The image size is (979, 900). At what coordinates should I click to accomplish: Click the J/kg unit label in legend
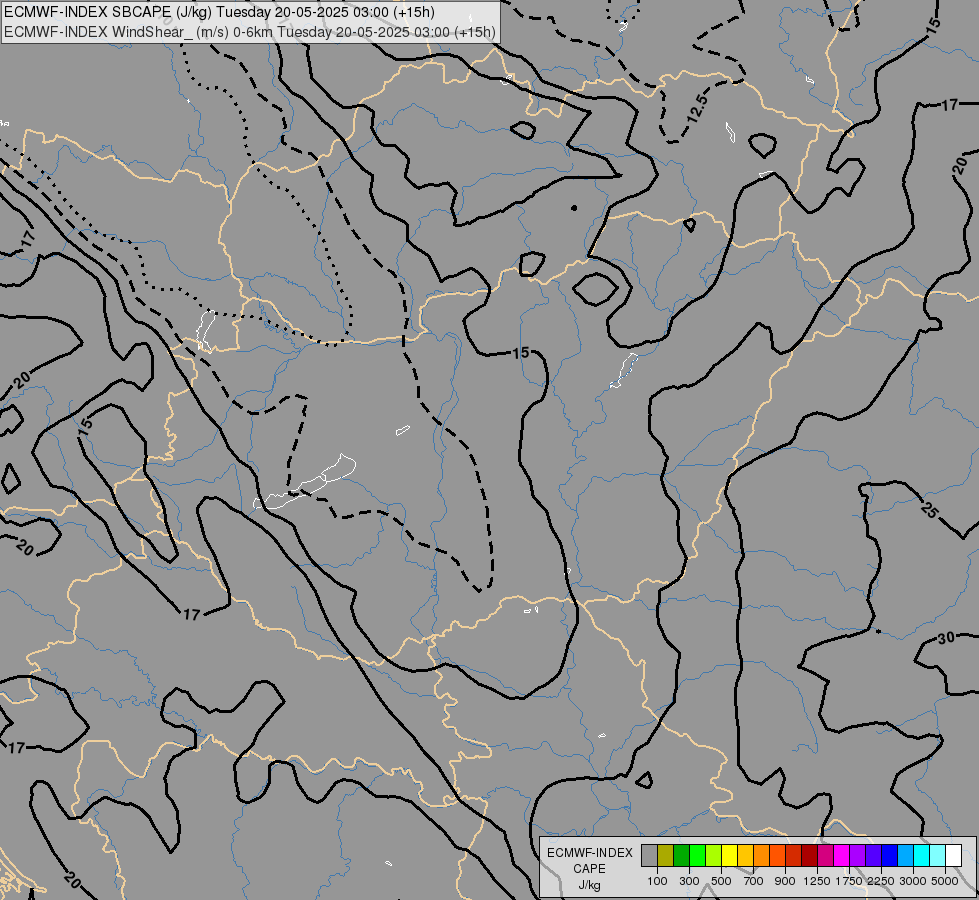coord(589,885)
